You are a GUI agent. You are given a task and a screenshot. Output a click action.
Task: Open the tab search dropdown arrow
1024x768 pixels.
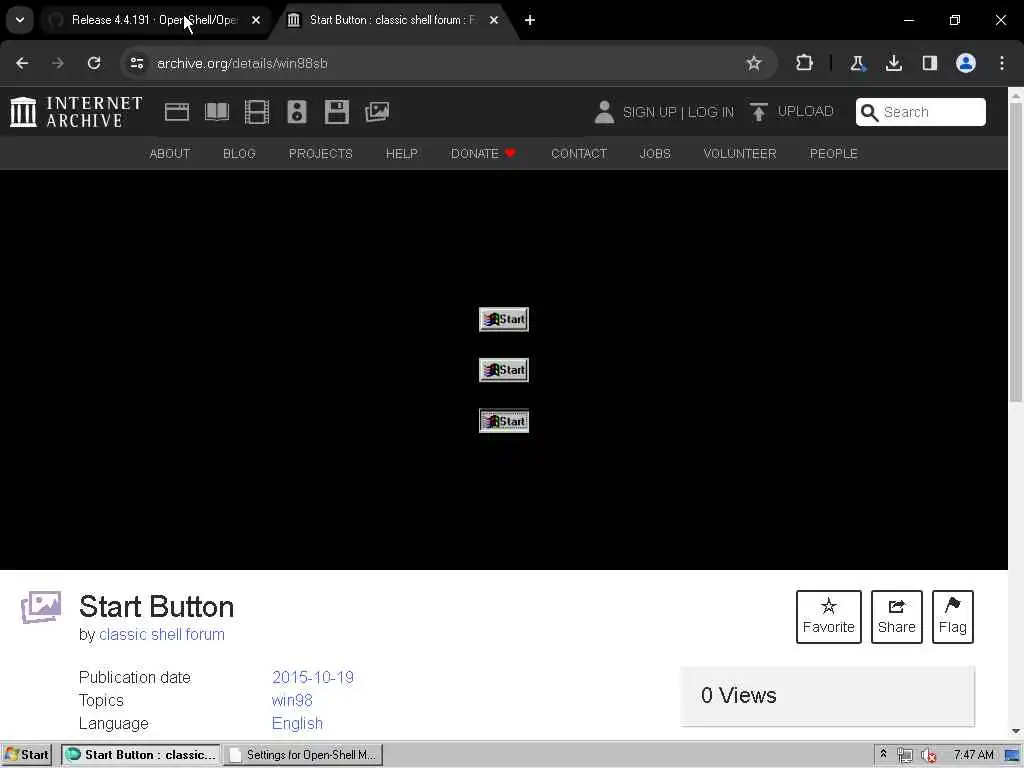(20, 20)
